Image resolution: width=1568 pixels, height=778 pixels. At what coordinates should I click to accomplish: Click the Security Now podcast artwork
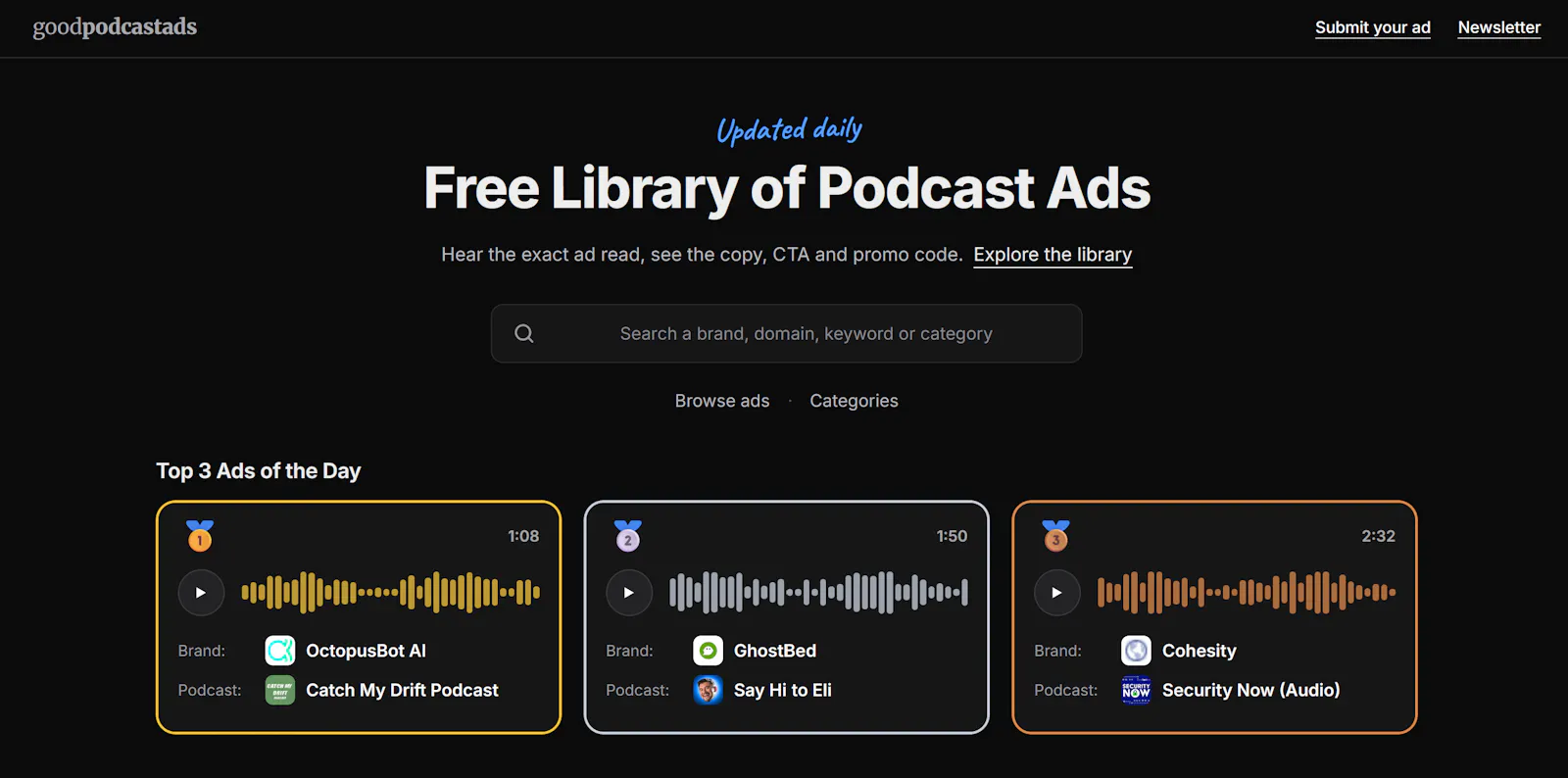1137,690
